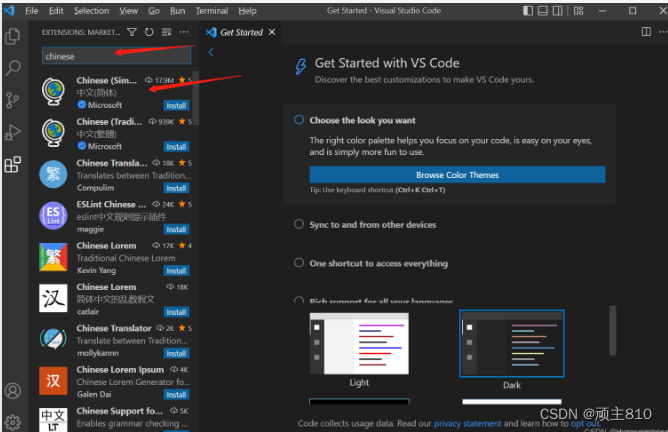The width and height of the screenshot is (668, 432).
Task: Click the extensions search field containing 'chinese'
Action: click(x=116, y=56)
